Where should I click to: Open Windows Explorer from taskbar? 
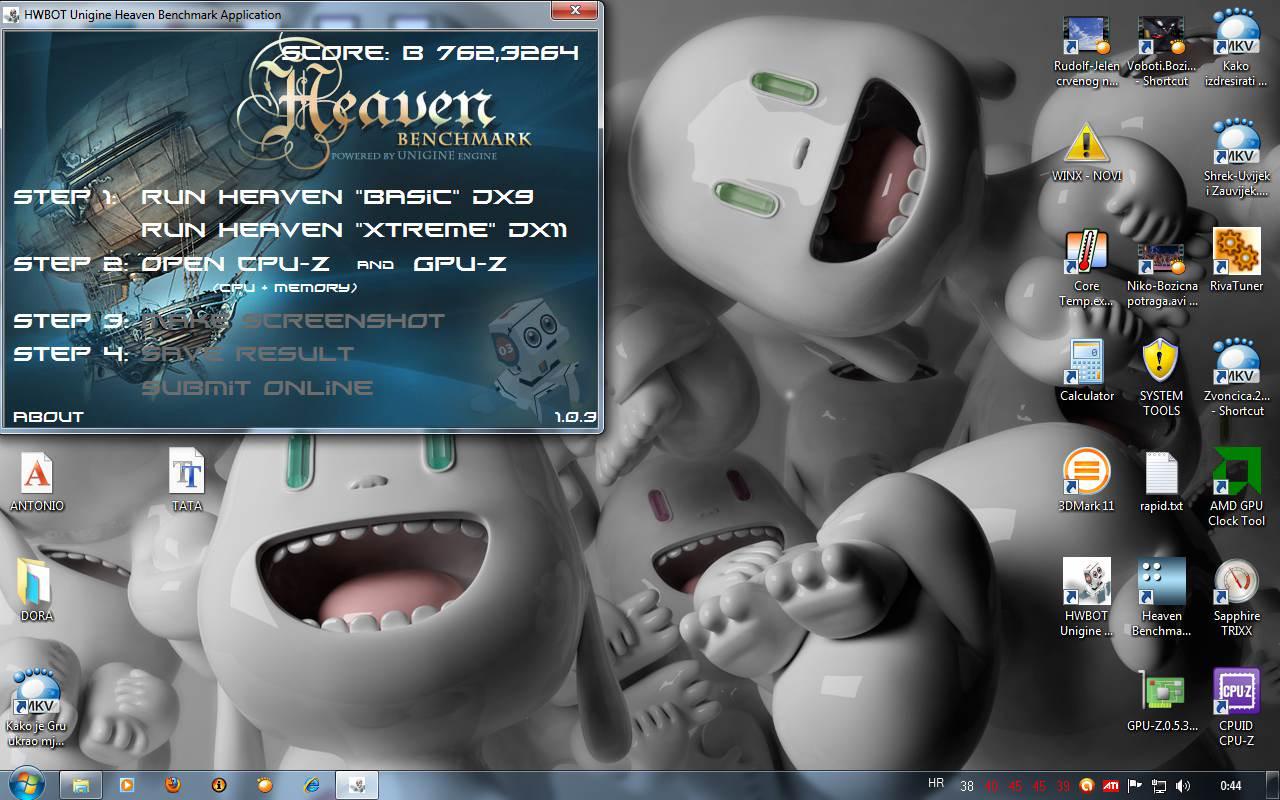pos(81,785)
